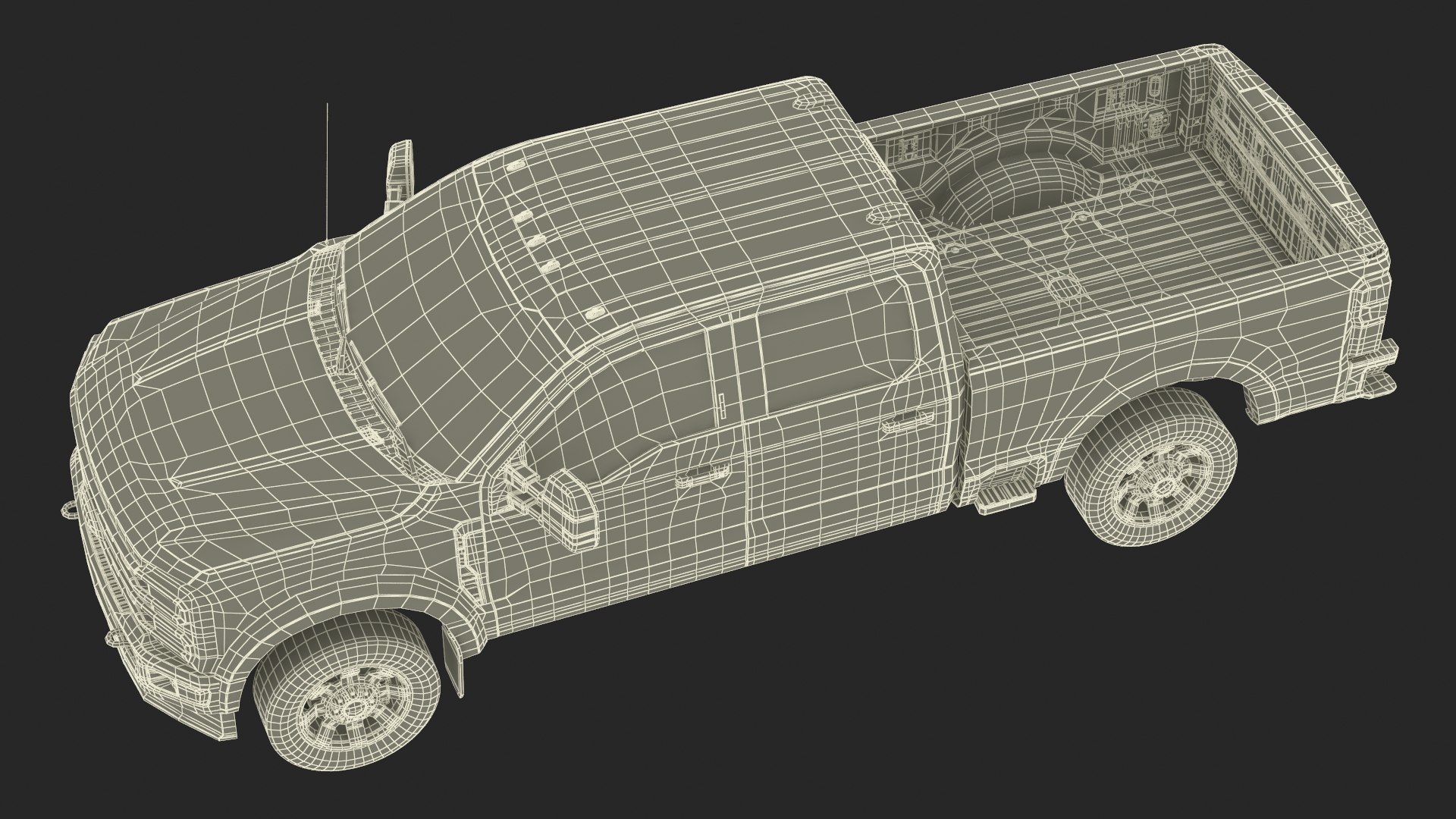Click the radio antenna on the fender
The height and width of the screenshot is (819, 1456).
(328, 173)
